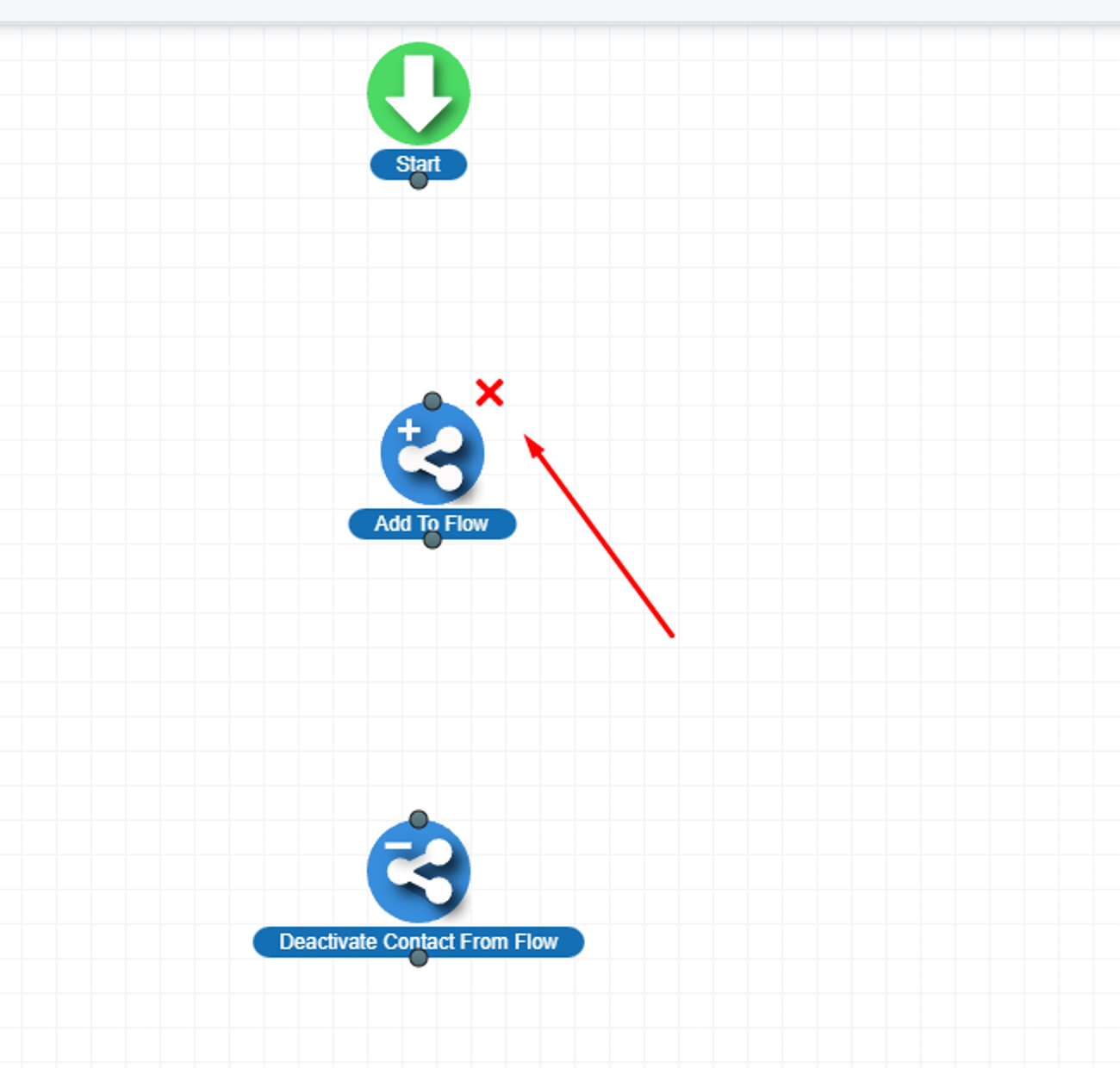This screenshot has height=1068, width=1120.
Task: Click the Deactivate Contact From Flow label
Action: pyautogui.click(x=418, y=941)
